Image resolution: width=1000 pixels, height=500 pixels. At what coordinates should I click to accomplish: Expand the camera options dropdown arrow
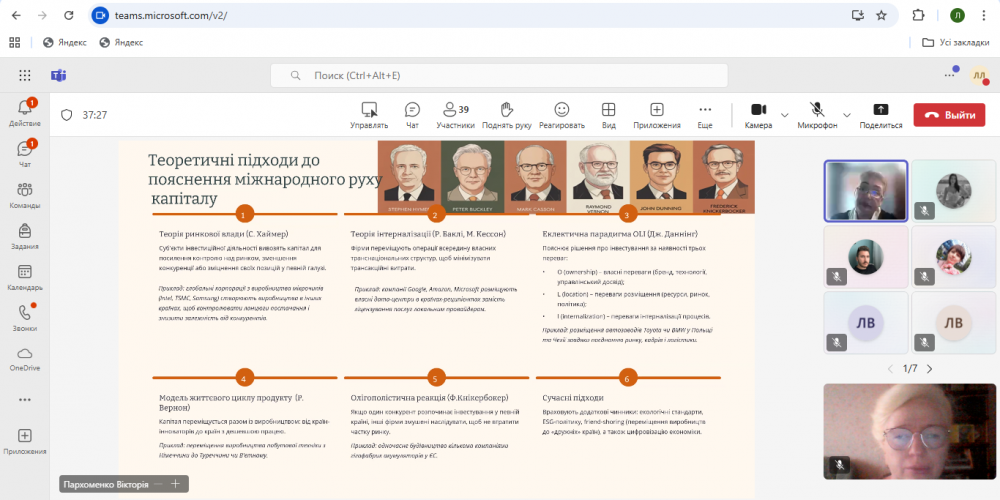(785, 114)
